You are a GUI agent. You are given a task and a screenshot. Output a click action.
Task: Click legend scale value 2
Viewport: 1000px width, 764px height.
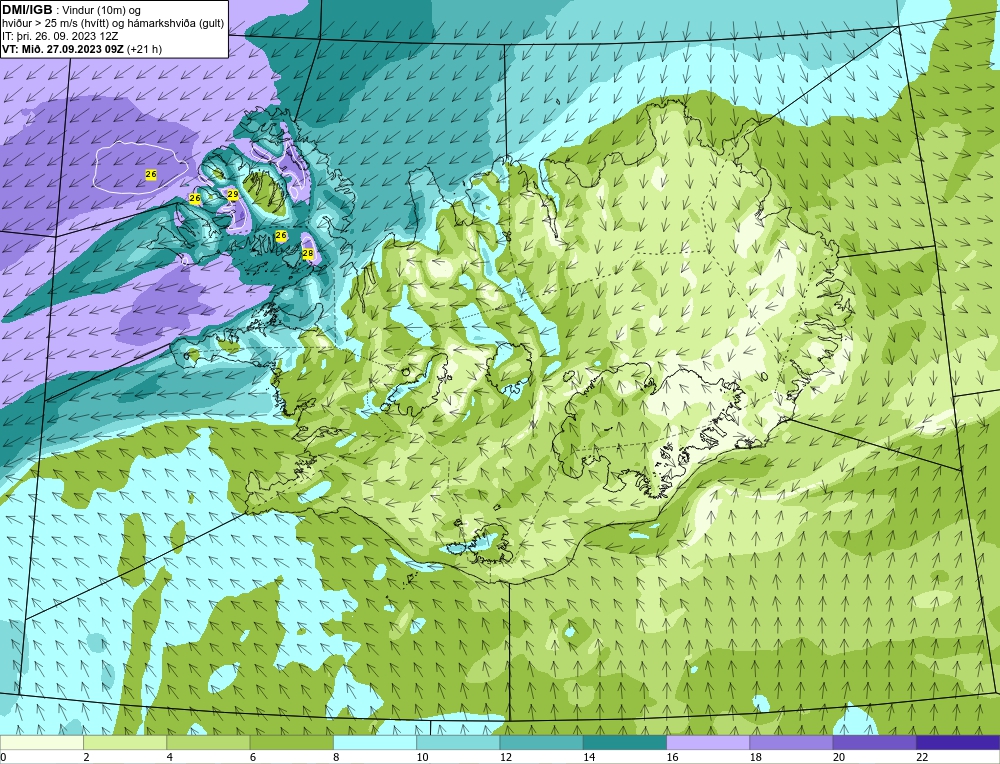86,757
